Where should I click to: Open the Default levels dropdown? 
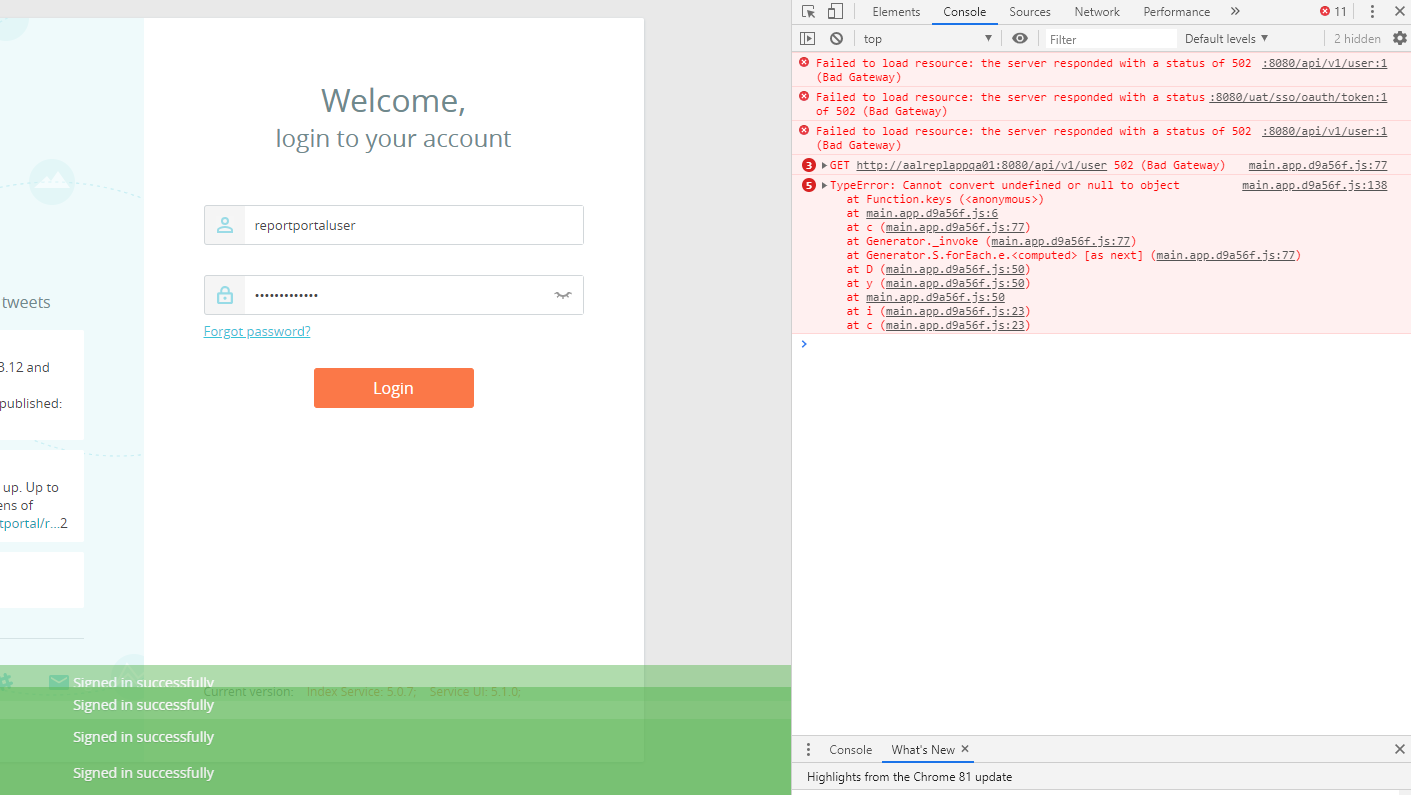click(x=1224, y=38)
